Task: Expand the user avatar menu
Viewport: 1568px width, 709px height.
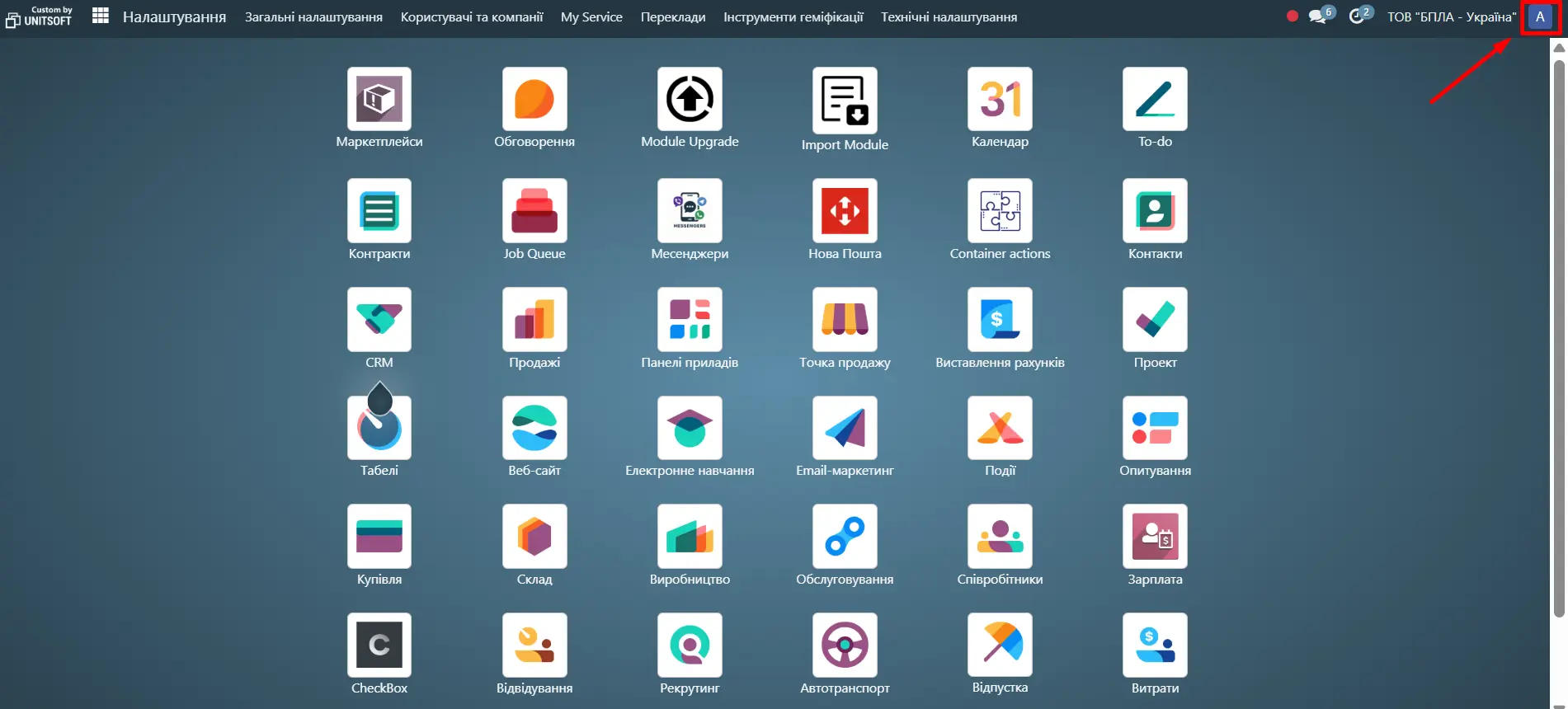Action: 1539,16
